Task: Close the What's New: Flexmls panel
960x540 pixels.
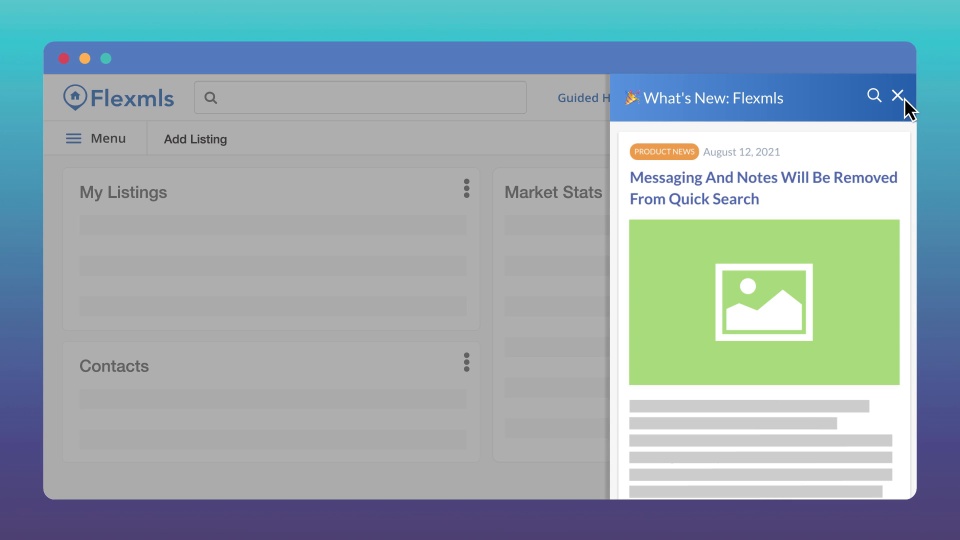Action: (x=898, y=96)
